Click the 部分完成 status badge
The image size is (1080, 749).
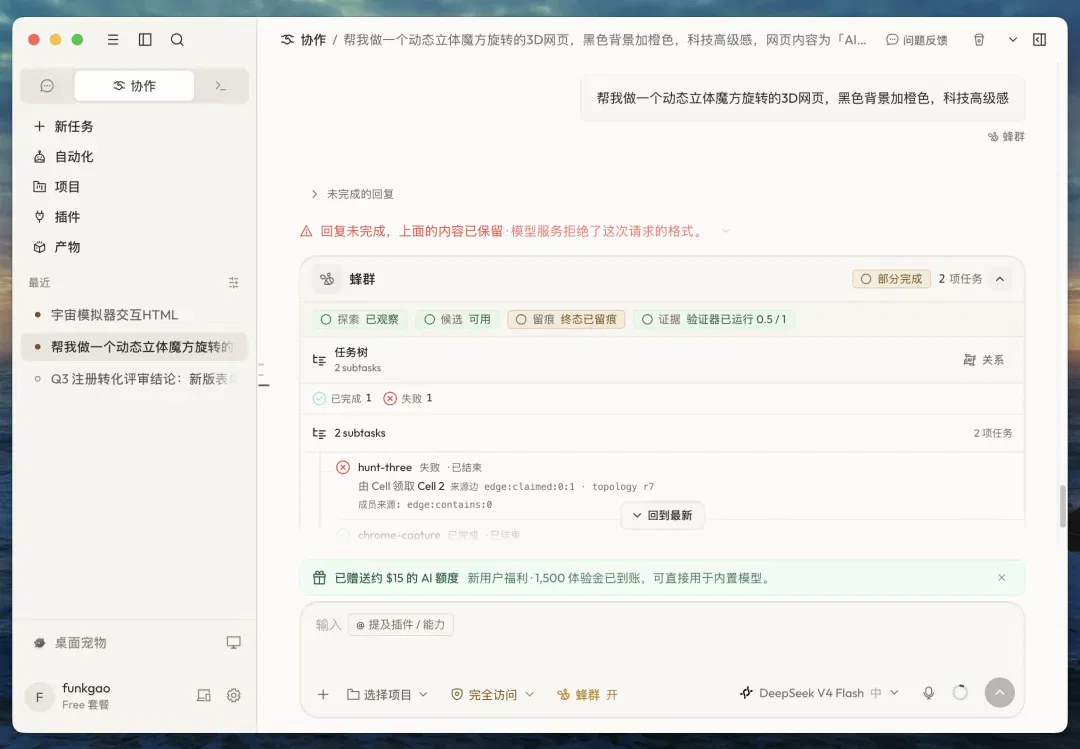[x=892, y=279]
